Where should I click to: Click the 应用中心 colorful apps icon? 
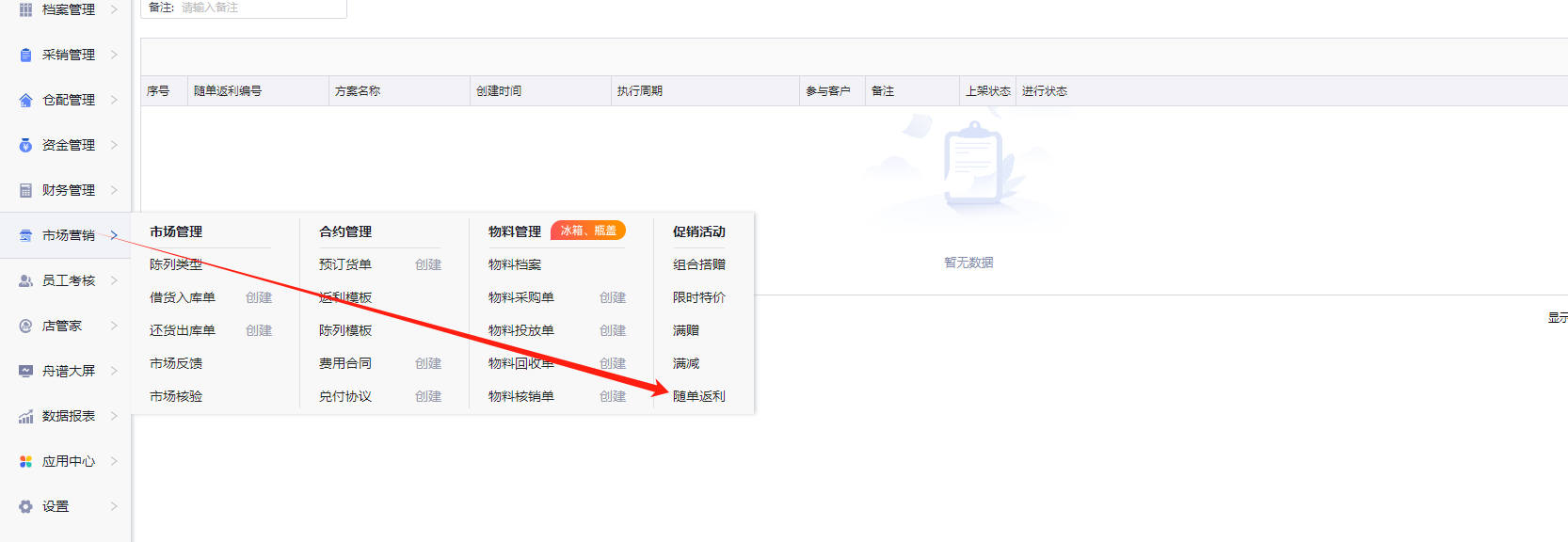[25, 461]
